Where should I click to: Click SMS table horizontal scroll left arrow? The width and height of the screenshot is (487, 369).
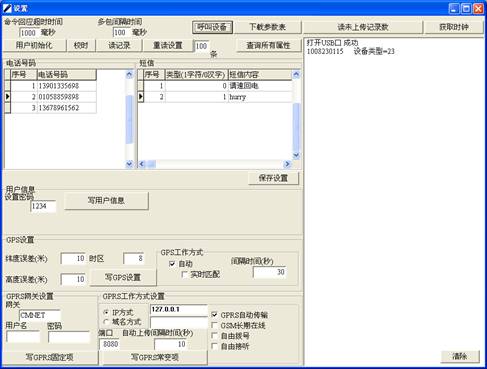click(x=142, y=164)
